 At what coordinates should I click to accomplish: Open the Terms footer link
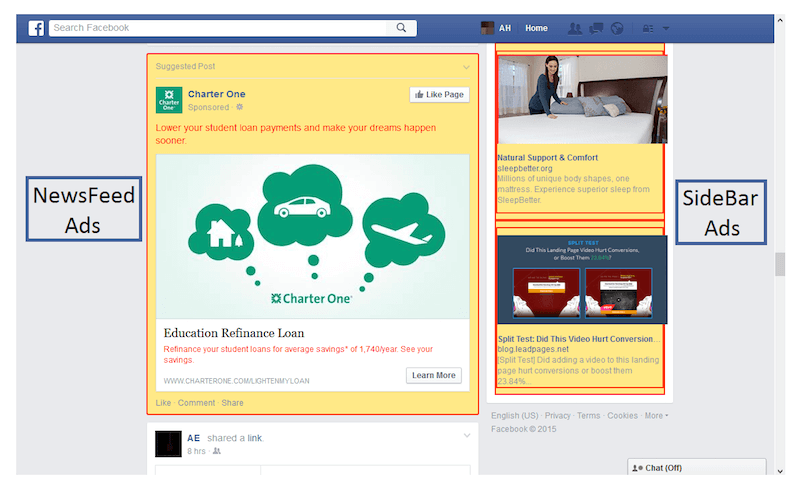point(589,416)
